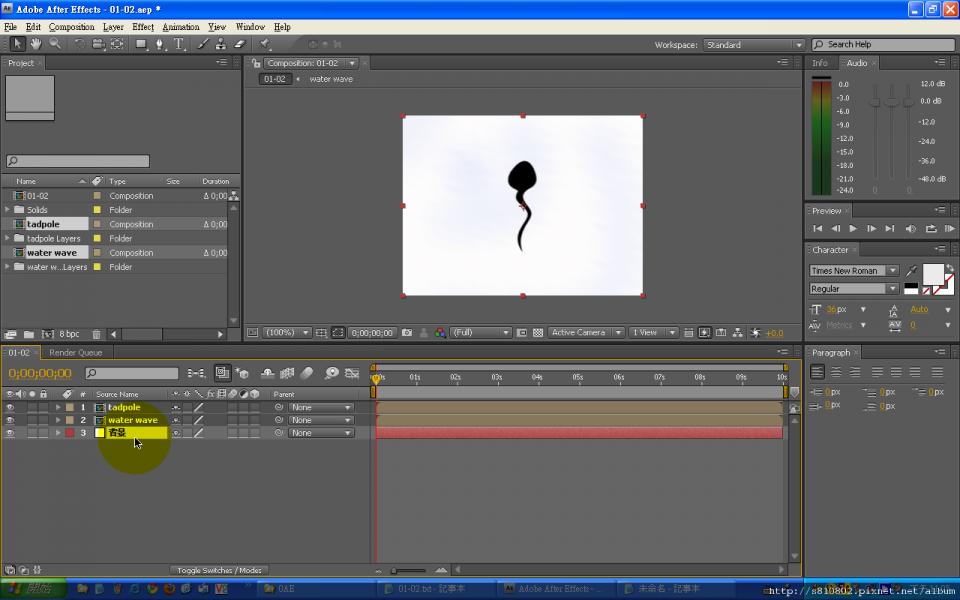Toggle eye icon on layer 3
The width and height of the screenshot is (960, 600).
[x=10, y=434]
